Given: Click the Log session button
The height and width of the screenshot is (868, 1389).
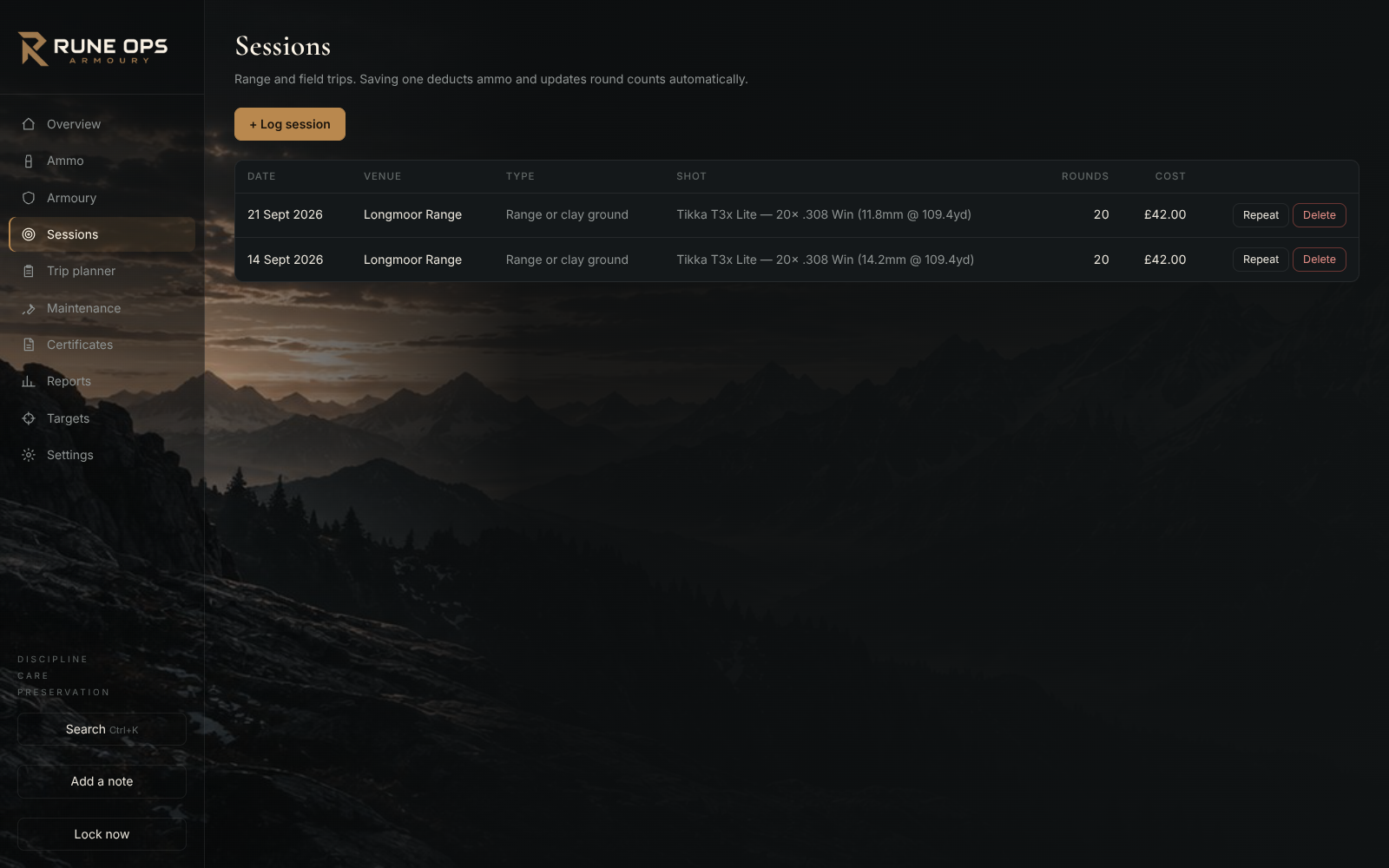Looking at the screenshot, I should coord(290,124).
